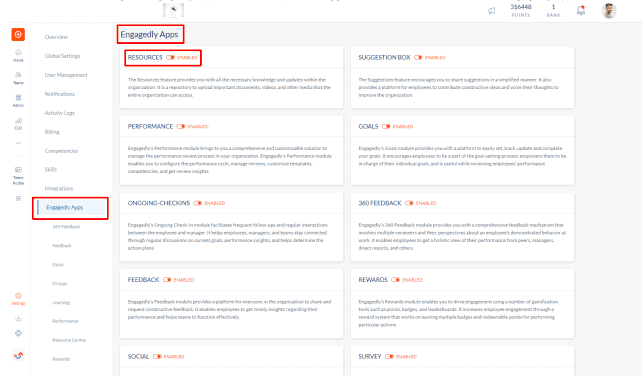
Task: Click the SUGGESTION BOX card title
Action: click(x=384, y=58)
